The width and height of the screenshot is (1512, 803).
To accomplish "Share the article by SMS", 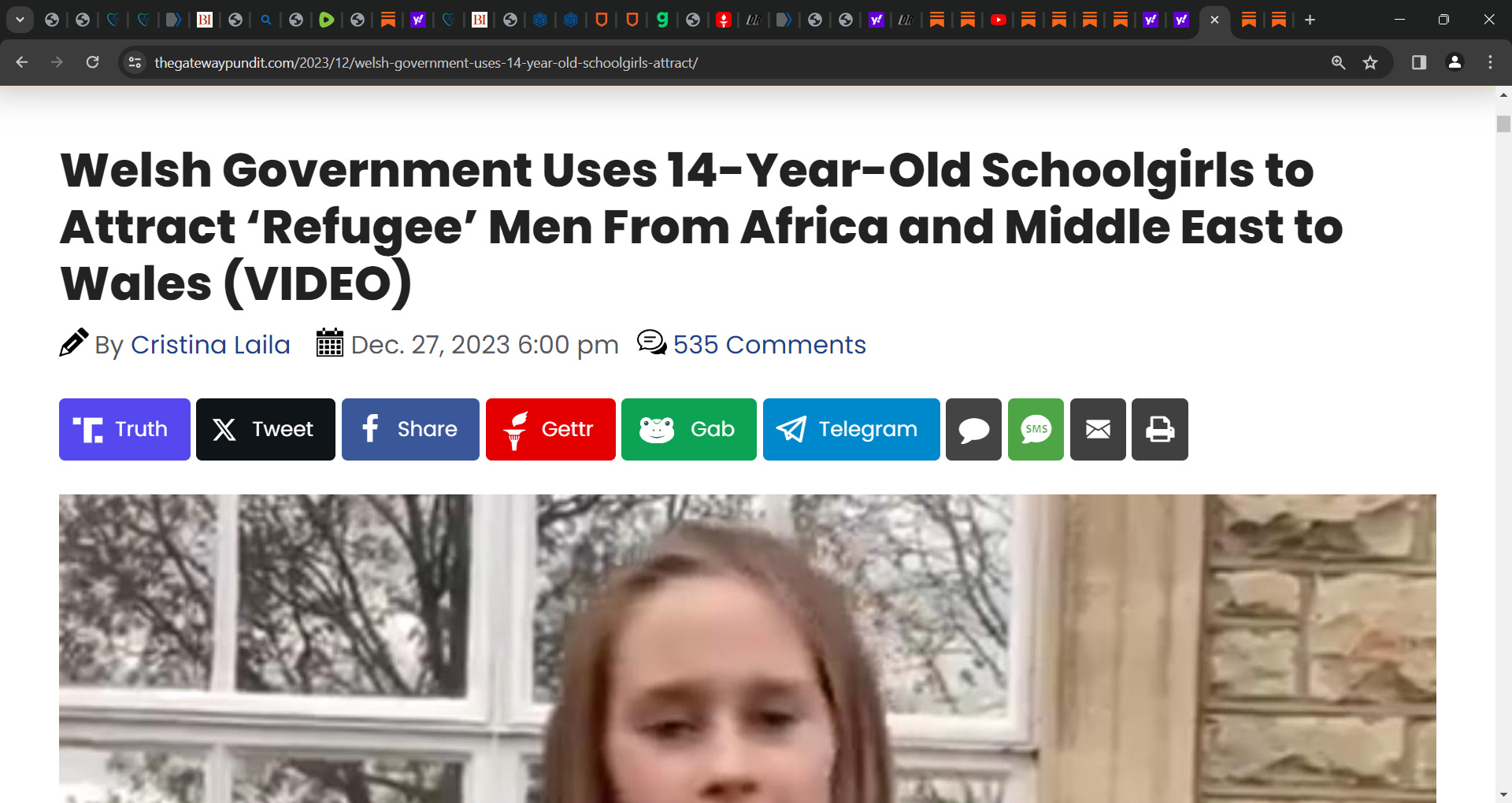I will 1036,429.
